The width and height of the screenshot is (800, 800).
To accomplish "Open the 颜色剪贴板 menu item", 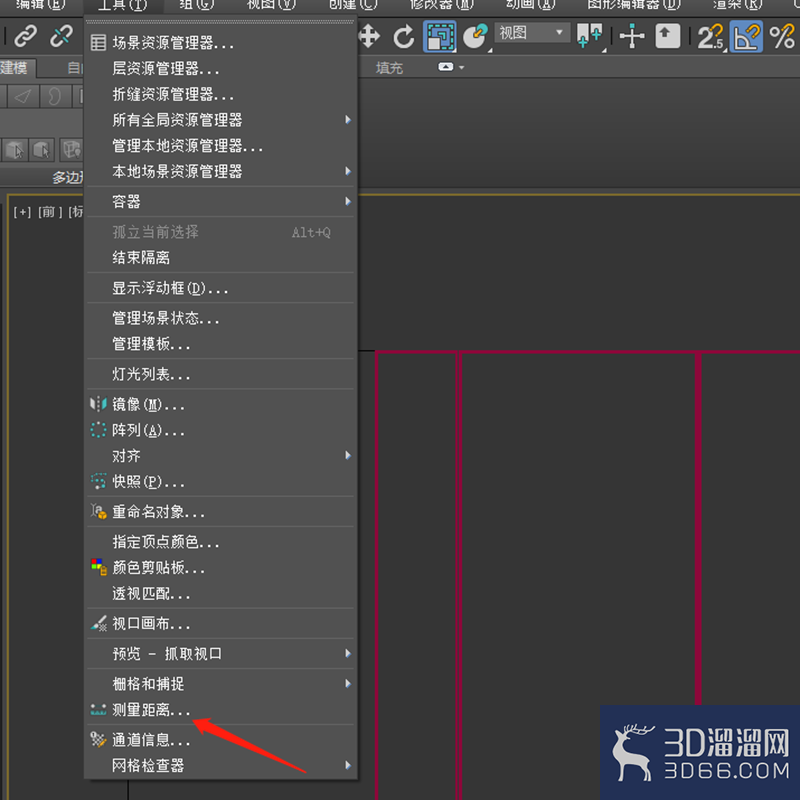I will pyautogui.click(x=220, y=568).
